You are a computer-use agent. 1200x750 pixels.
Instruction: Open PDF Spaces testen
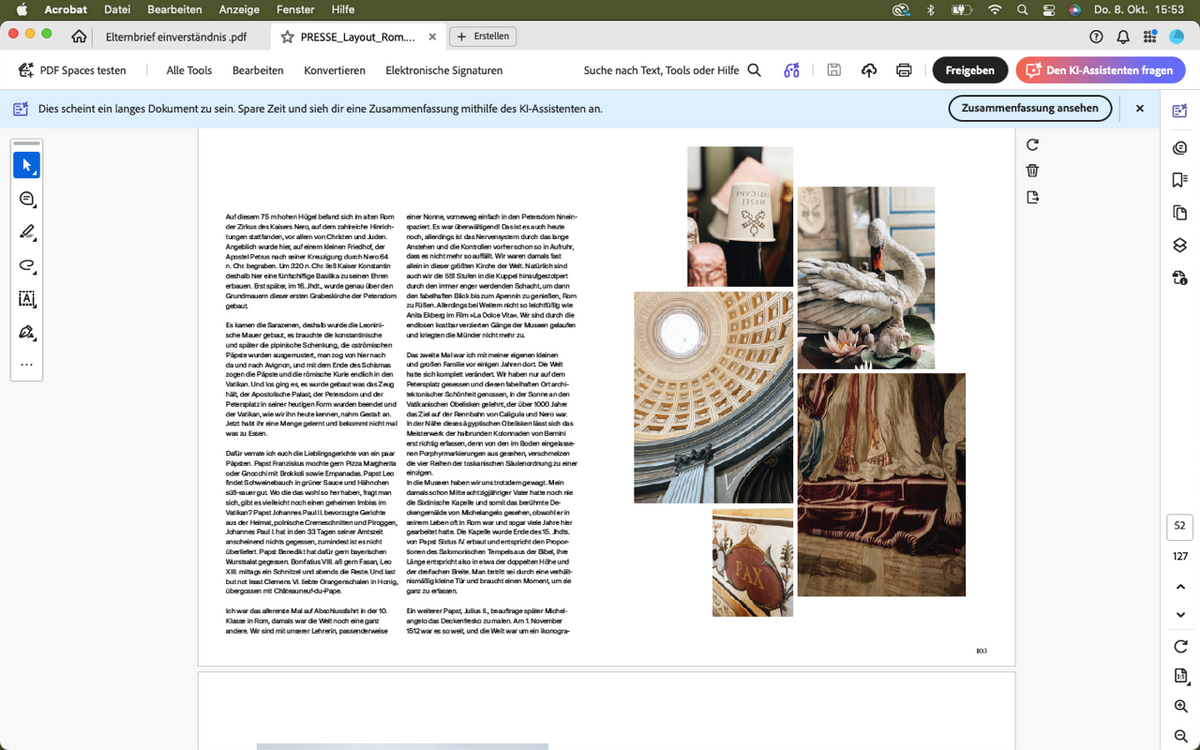coord(72,70)
